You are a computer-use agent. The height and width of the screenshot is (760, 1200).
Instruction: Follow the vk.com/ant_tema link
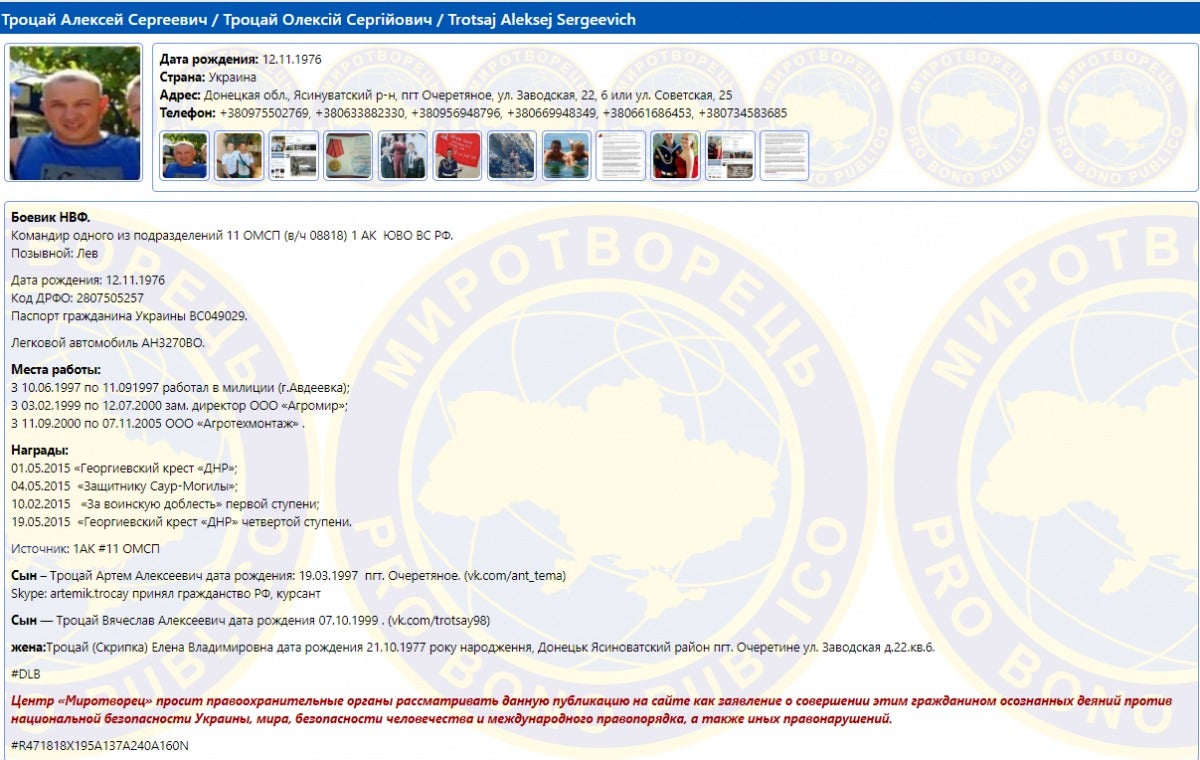point(516,575)
